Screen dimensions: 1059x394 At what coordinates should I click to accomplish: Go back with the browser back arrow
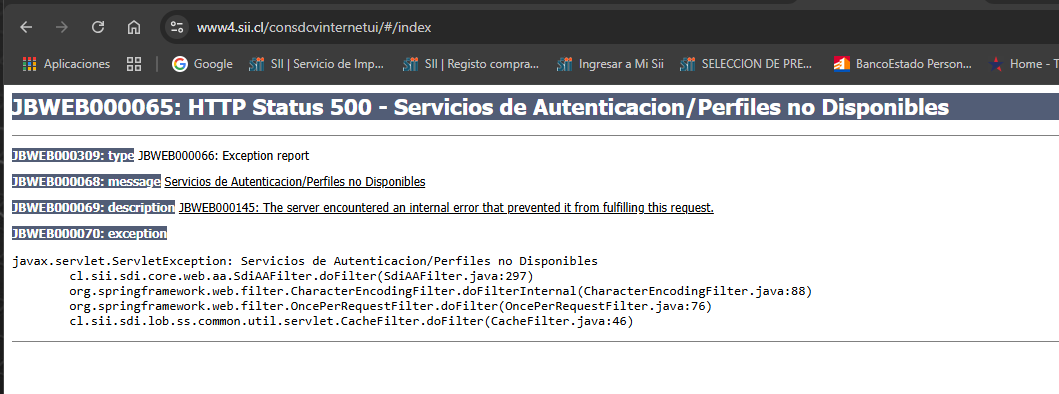(26, 27)
